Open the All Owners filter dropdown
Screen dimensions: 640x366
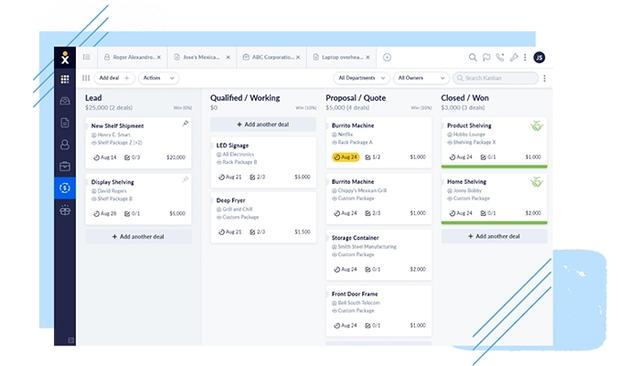point(421,78)
